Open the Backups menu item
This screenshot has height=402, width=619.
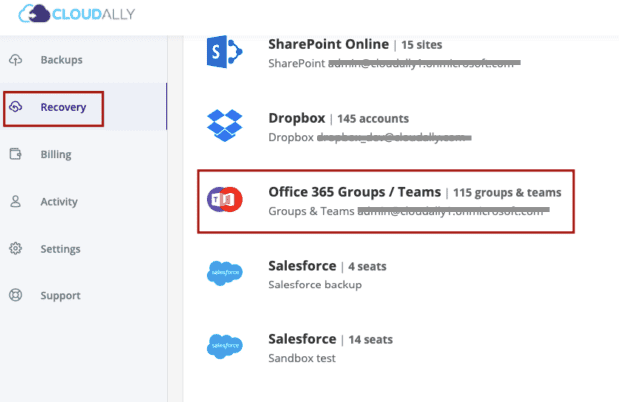coord(62,60)
